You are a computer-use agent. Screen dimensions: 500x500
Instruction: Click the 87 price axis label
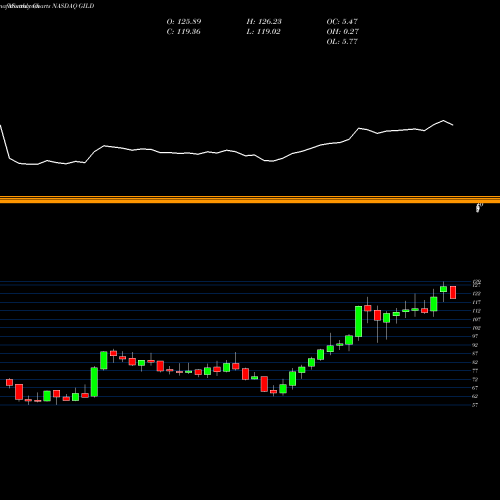point(476,354)
